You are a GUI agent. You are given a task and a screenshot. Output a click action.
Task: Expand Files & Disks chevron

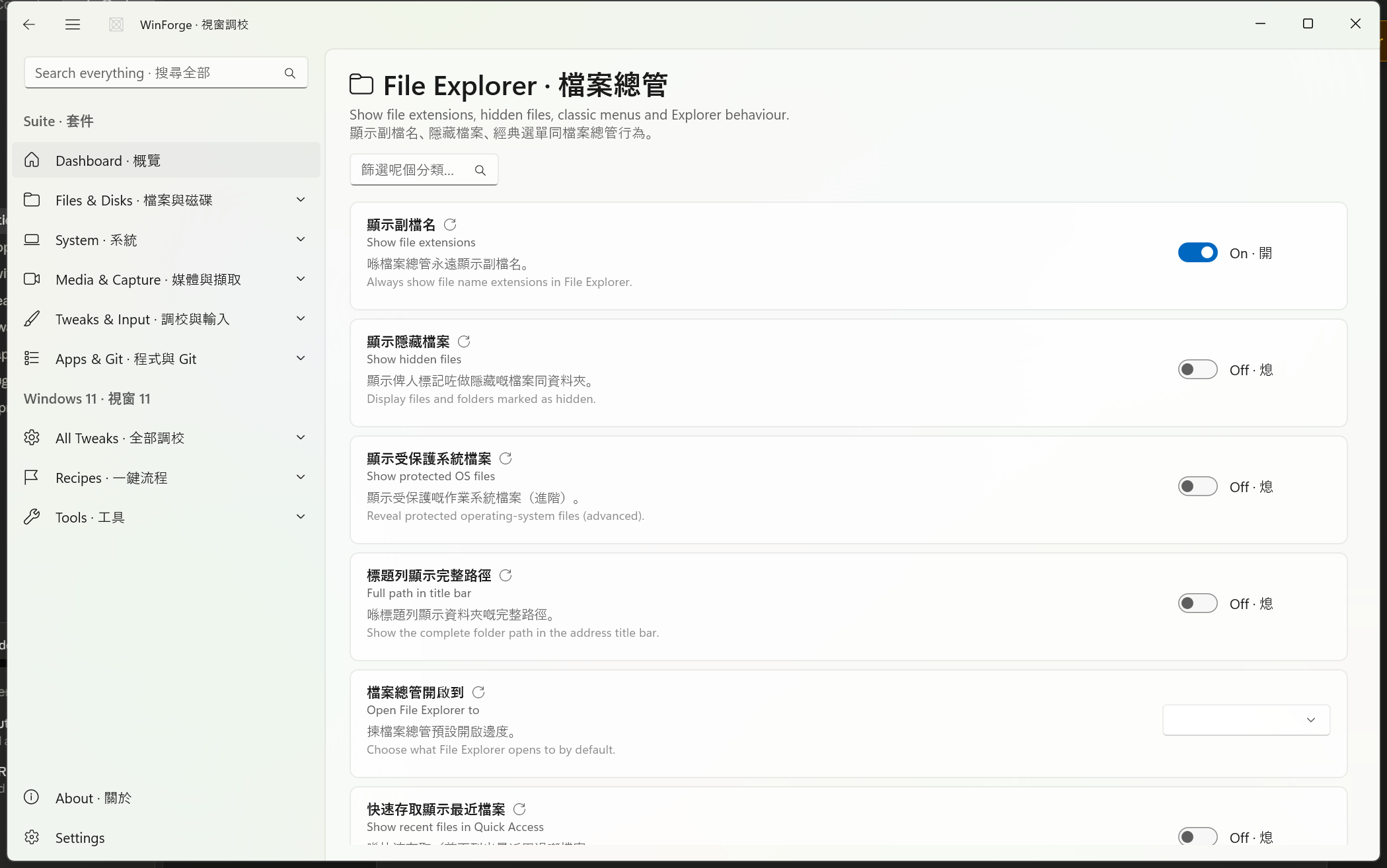click(x=301, y=199)
